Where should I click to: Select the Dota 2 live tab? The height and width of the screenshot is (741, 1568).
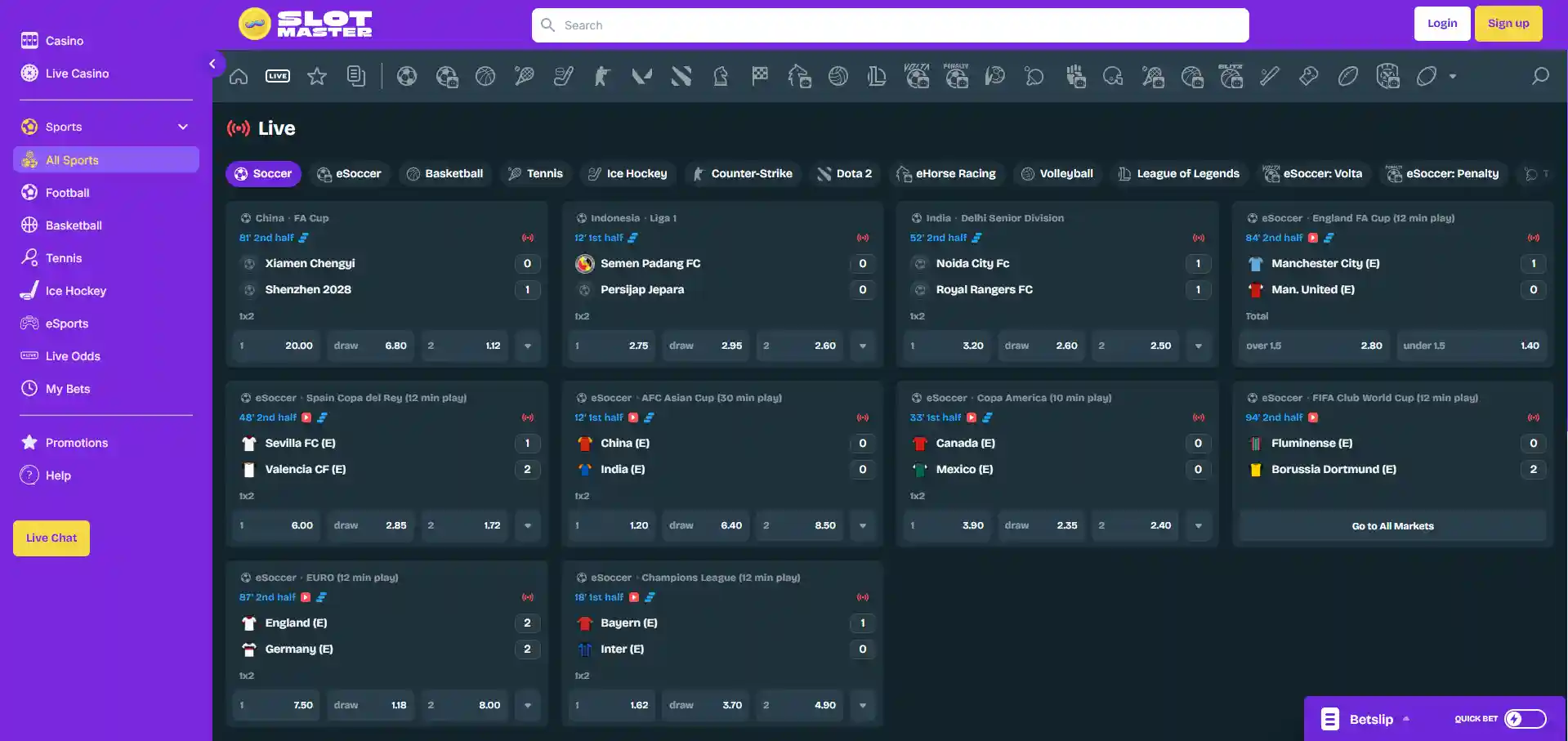point(845,174)
